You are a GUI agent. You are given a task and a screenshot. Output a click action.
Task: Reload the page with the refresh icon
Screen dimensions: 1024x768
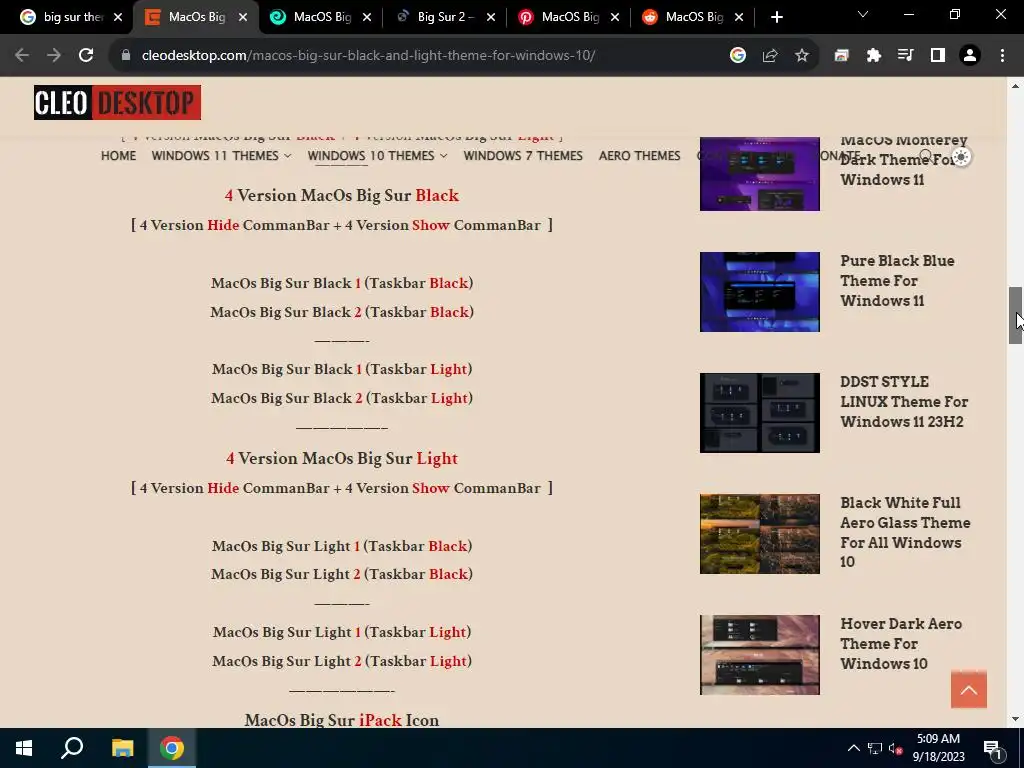click(x=86, y=56)
